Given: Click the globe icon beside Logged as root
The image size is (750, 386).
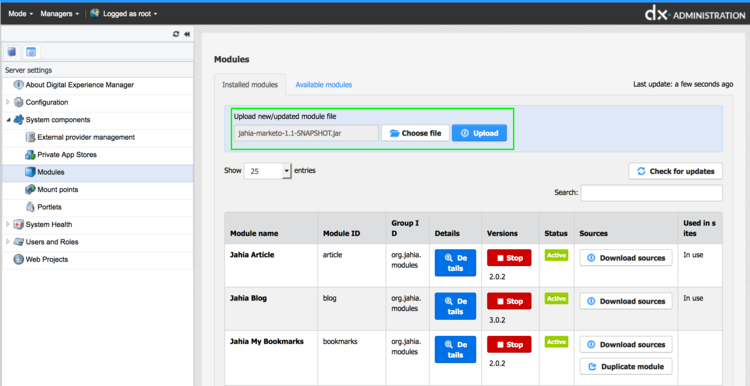Looking at the screenshot, I should click(95, 14).
